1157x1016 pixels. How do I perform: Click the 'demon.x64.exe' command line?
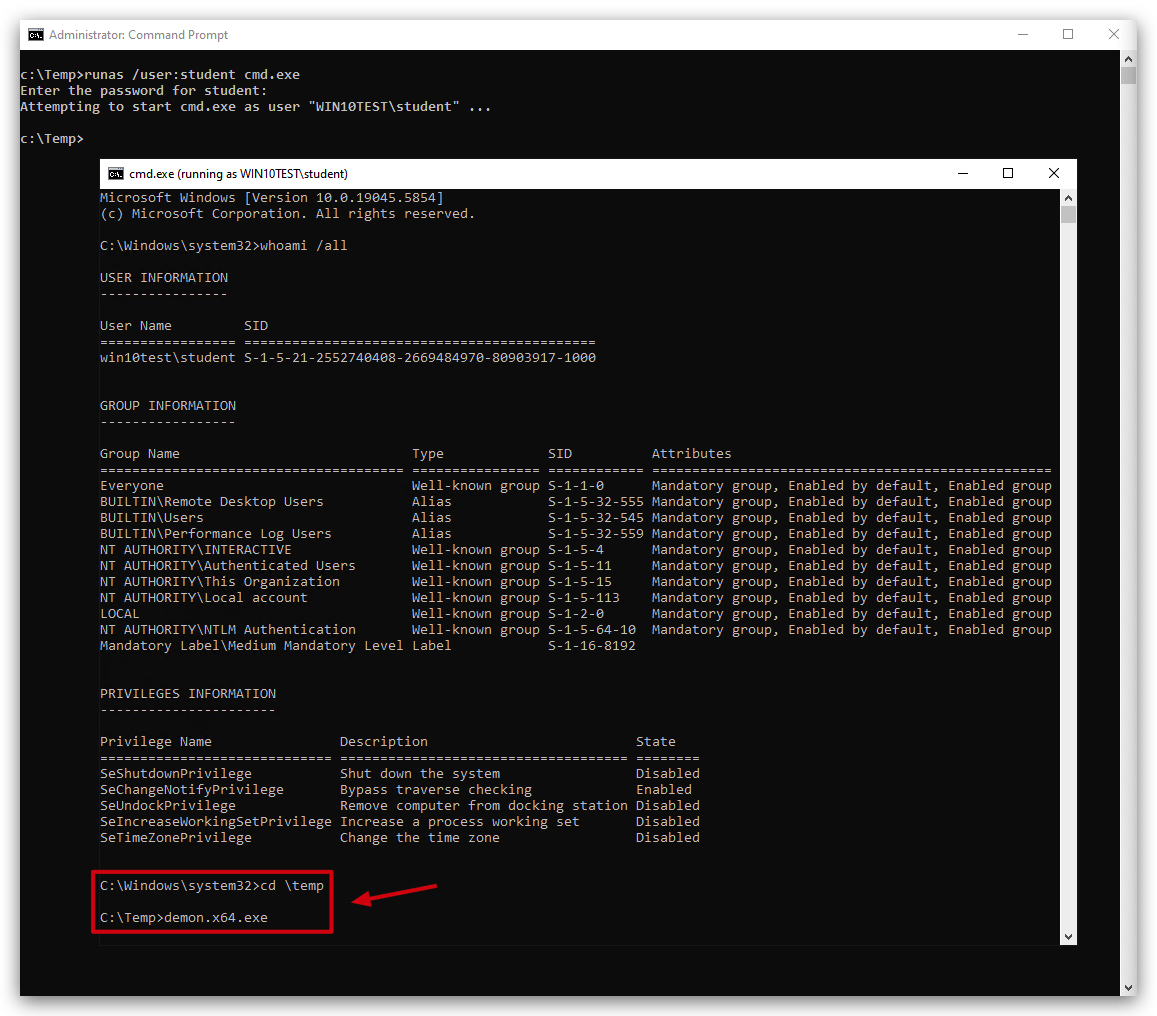[x=184, y=918]
